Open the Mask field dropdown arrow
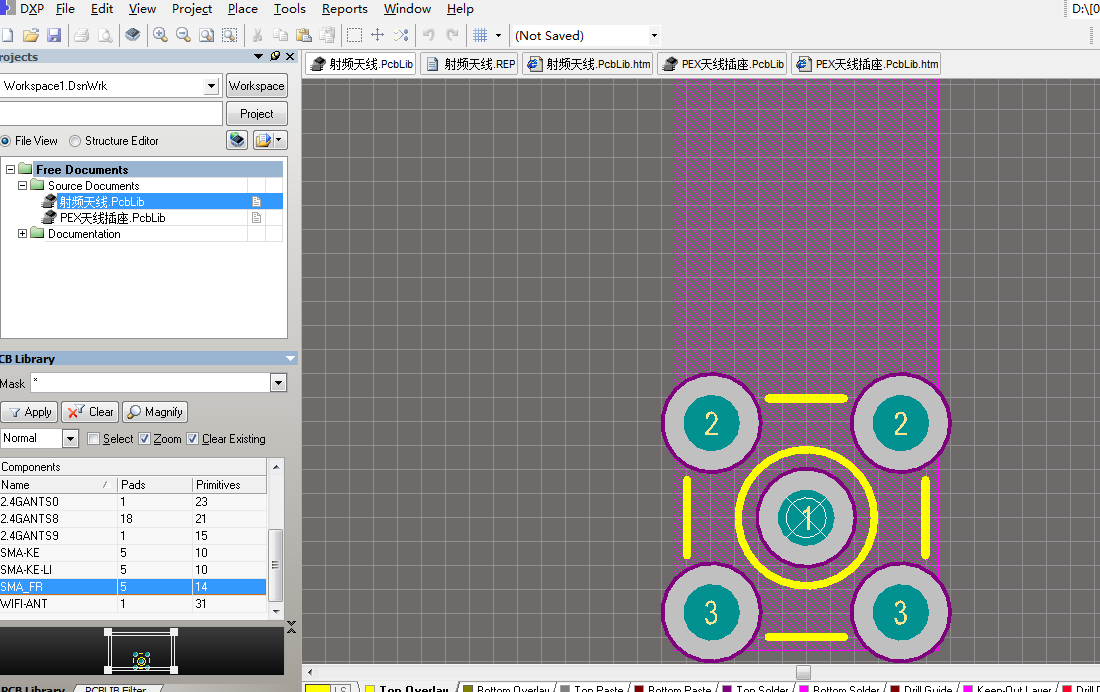This screenshot has height=692, width=1100. (x=279, y=383)
